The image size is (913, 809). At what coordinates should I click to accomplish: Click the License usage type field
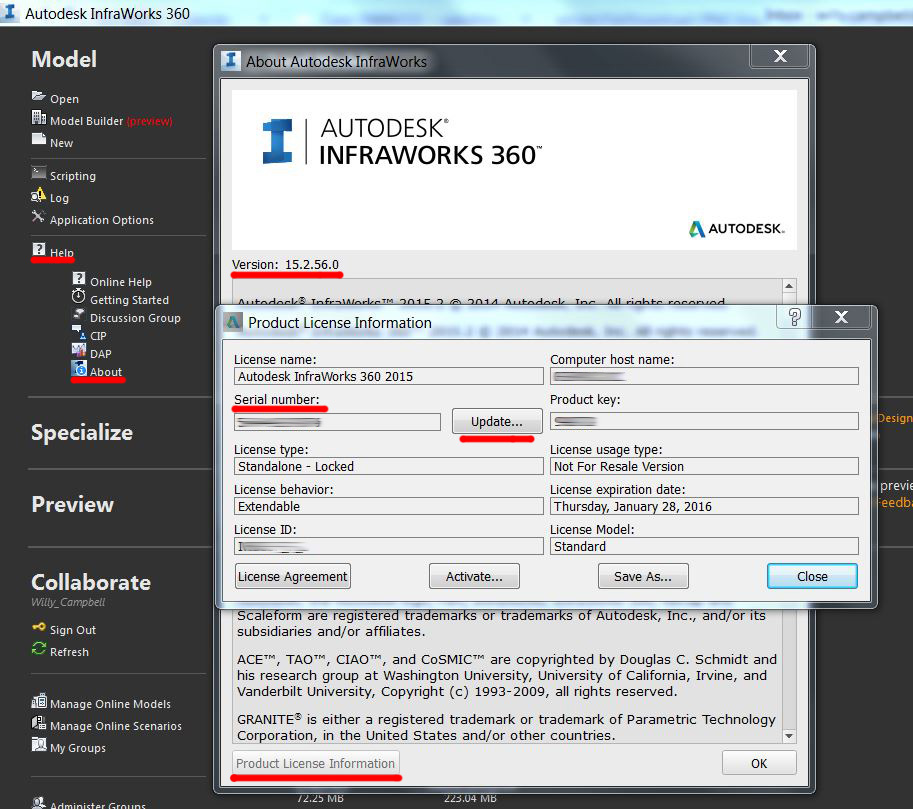click(x=704, y=466)
